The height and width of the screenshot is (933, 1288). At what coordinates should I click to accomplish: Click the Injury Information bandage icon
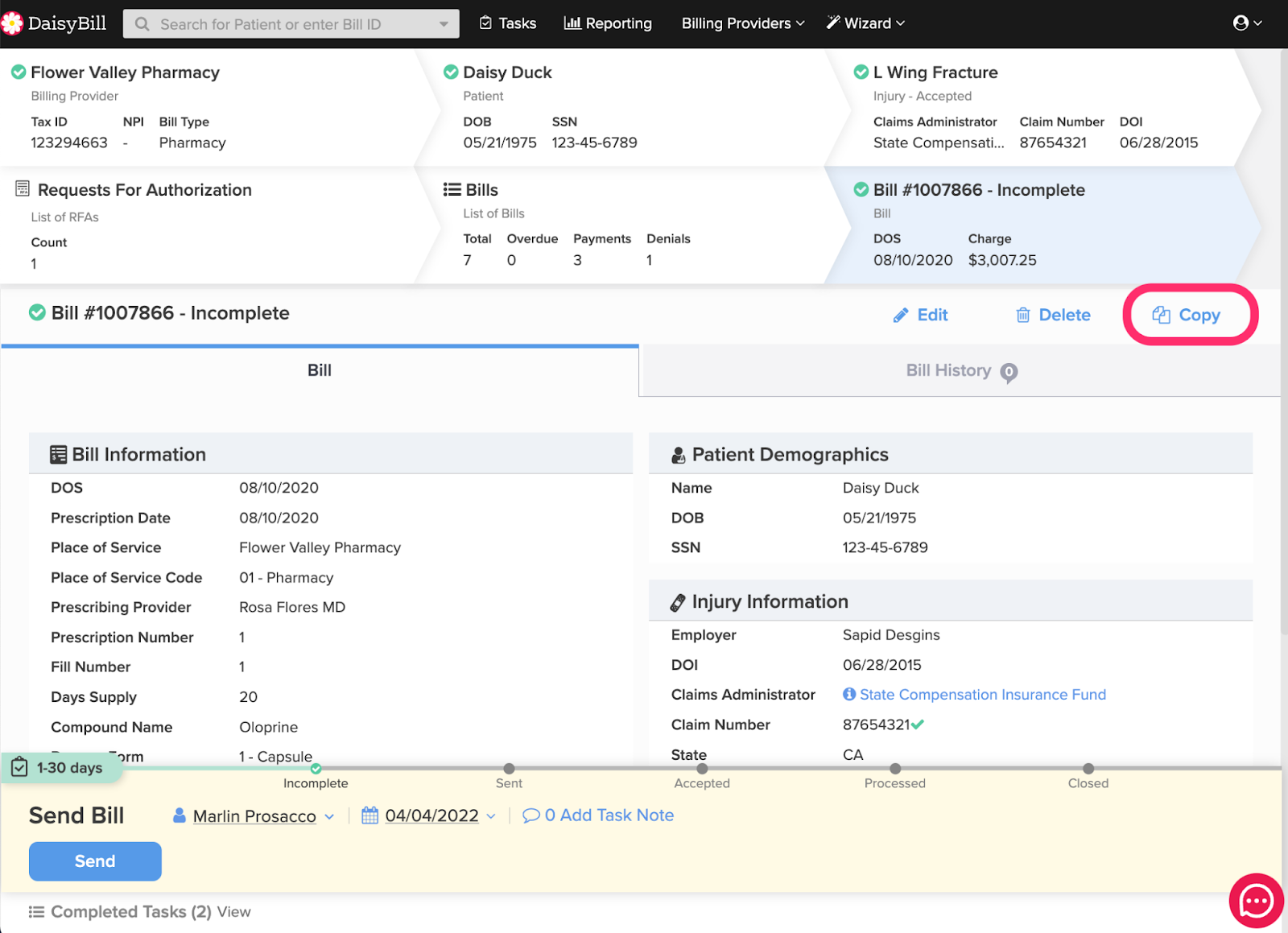pos(678,602)
